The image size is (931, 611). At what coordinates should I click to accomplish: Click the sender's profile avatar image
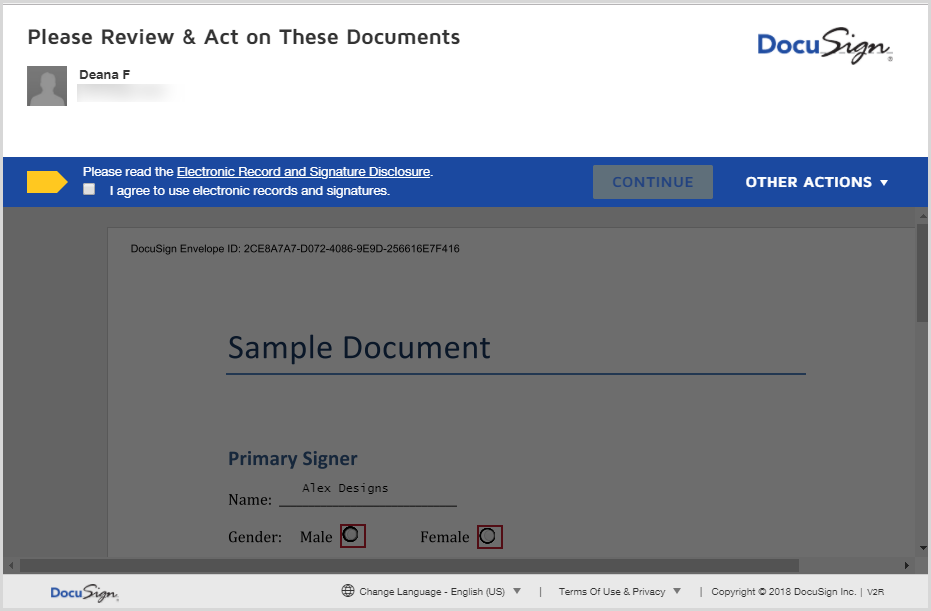46,86
